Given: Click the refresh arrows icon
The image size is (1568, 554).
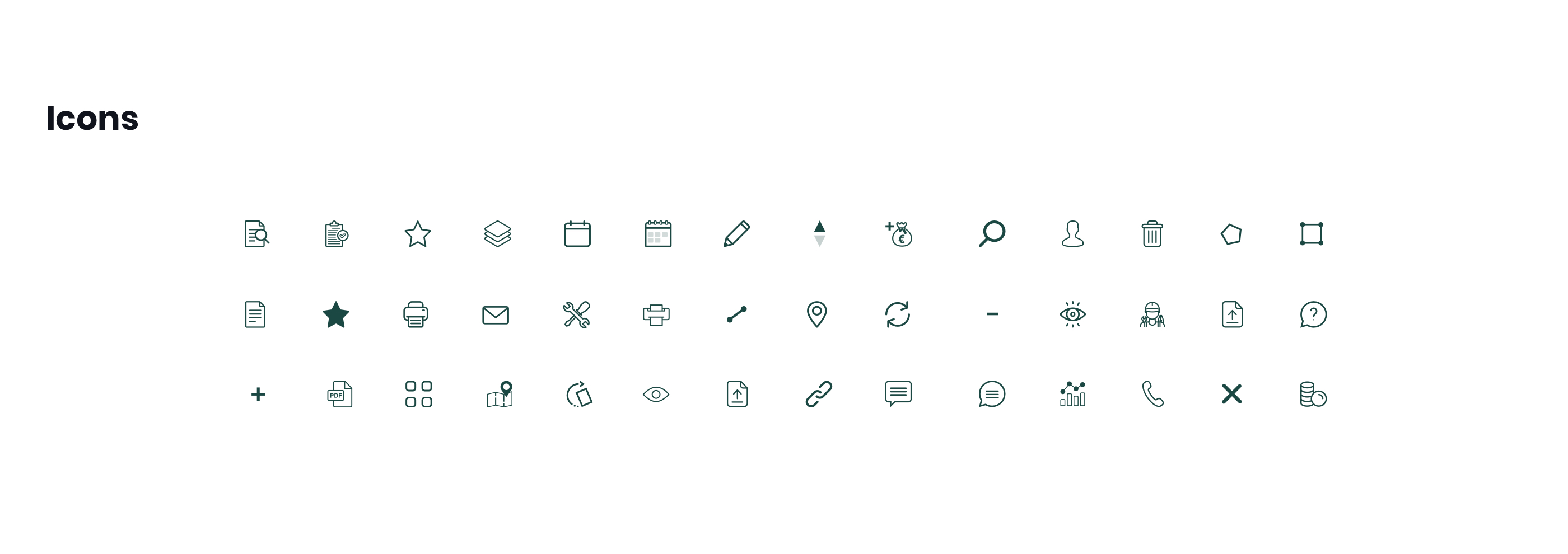Looking at the screenshot, I should [x=897, y=314].
